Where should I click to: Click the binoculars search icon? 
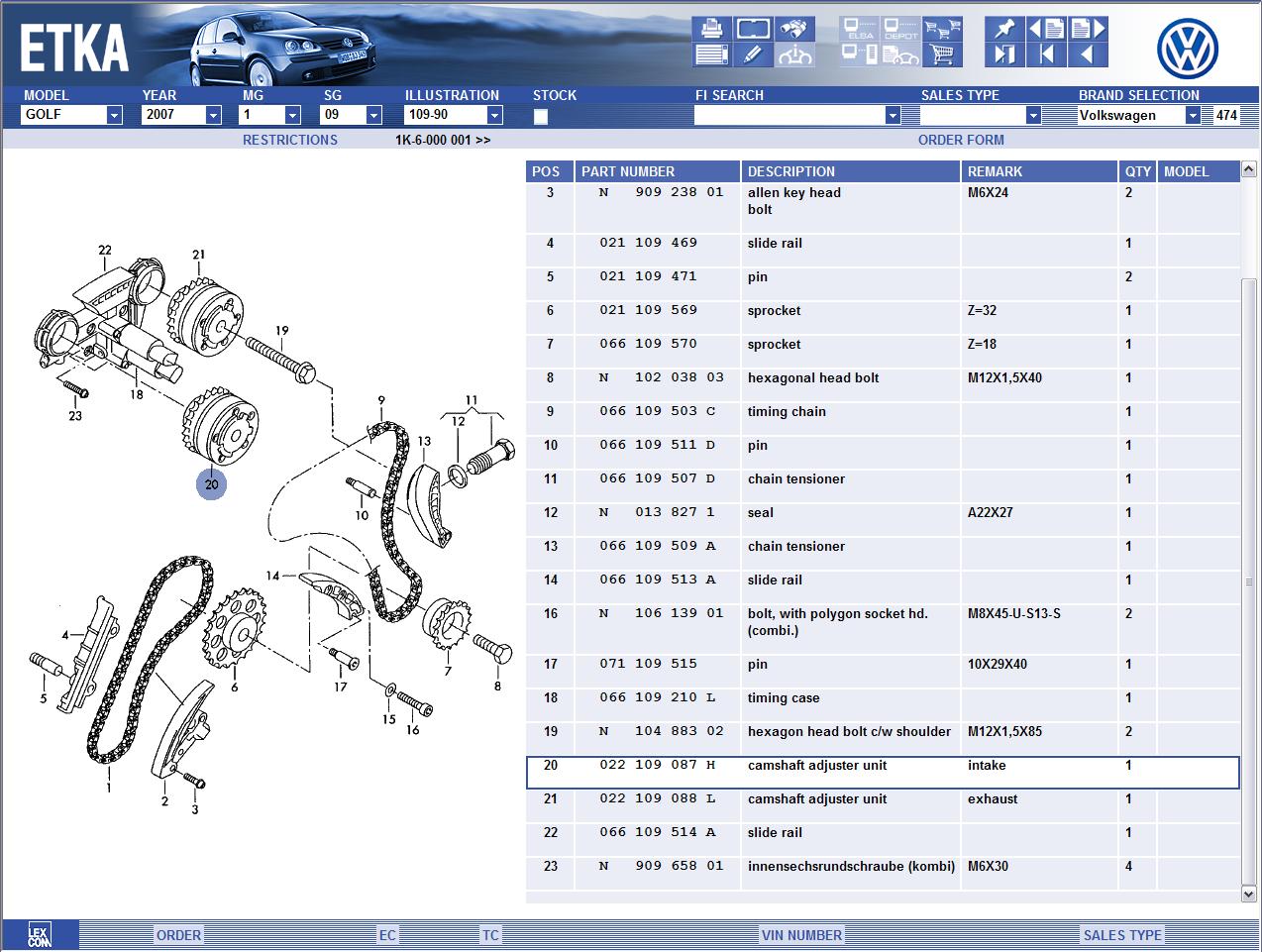tap(794, 28)
